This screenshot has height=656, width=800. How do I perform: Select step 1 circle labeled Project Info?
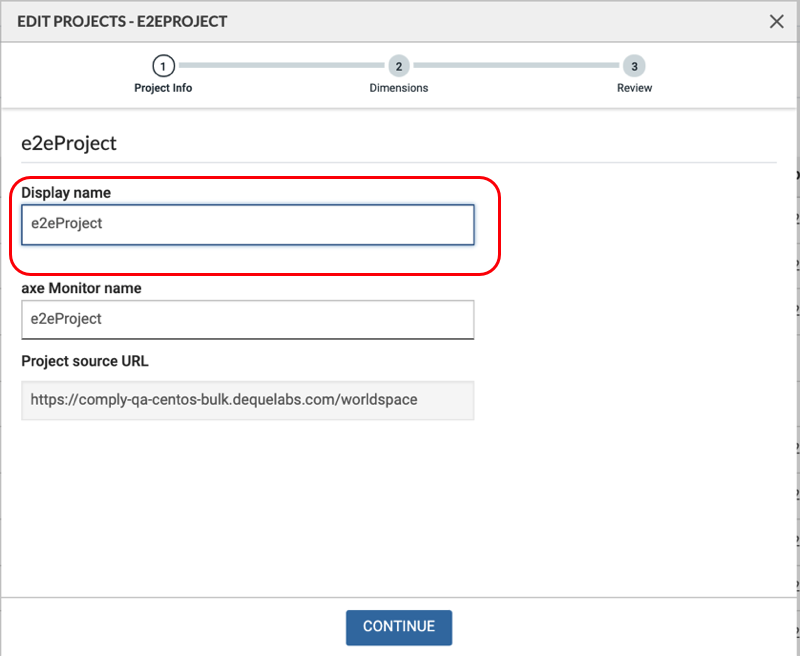click(163, 65)
